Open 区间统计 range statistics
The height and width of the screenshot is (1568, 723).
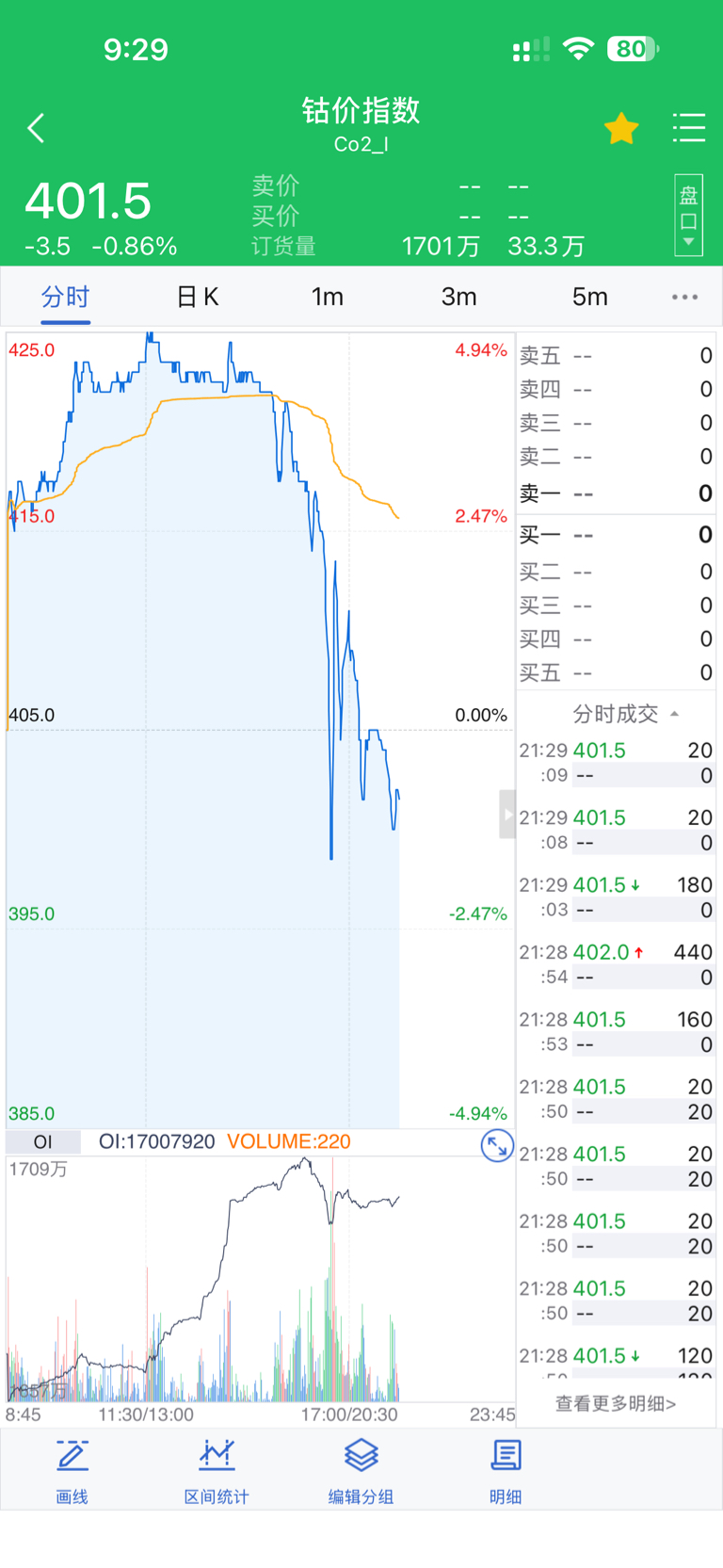[x=217, y=1471]
